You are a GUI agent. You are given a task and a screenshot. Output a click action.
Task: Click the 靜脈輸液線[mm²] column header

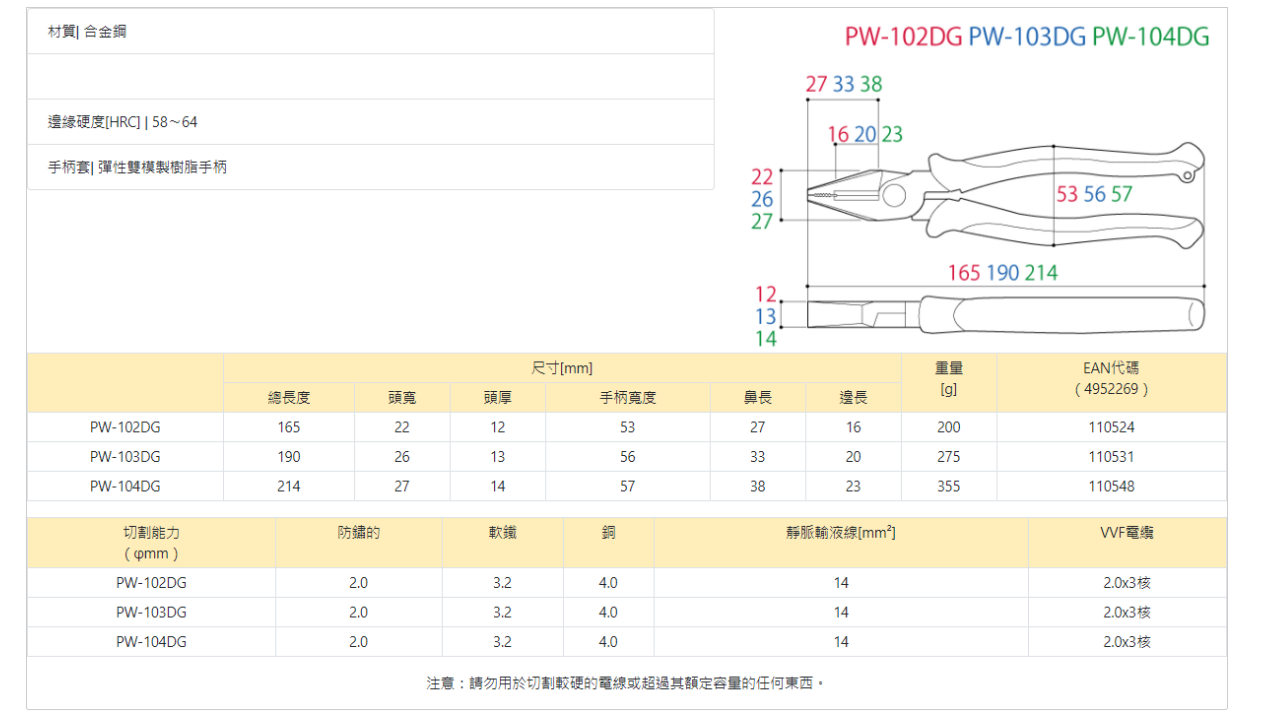840,533
